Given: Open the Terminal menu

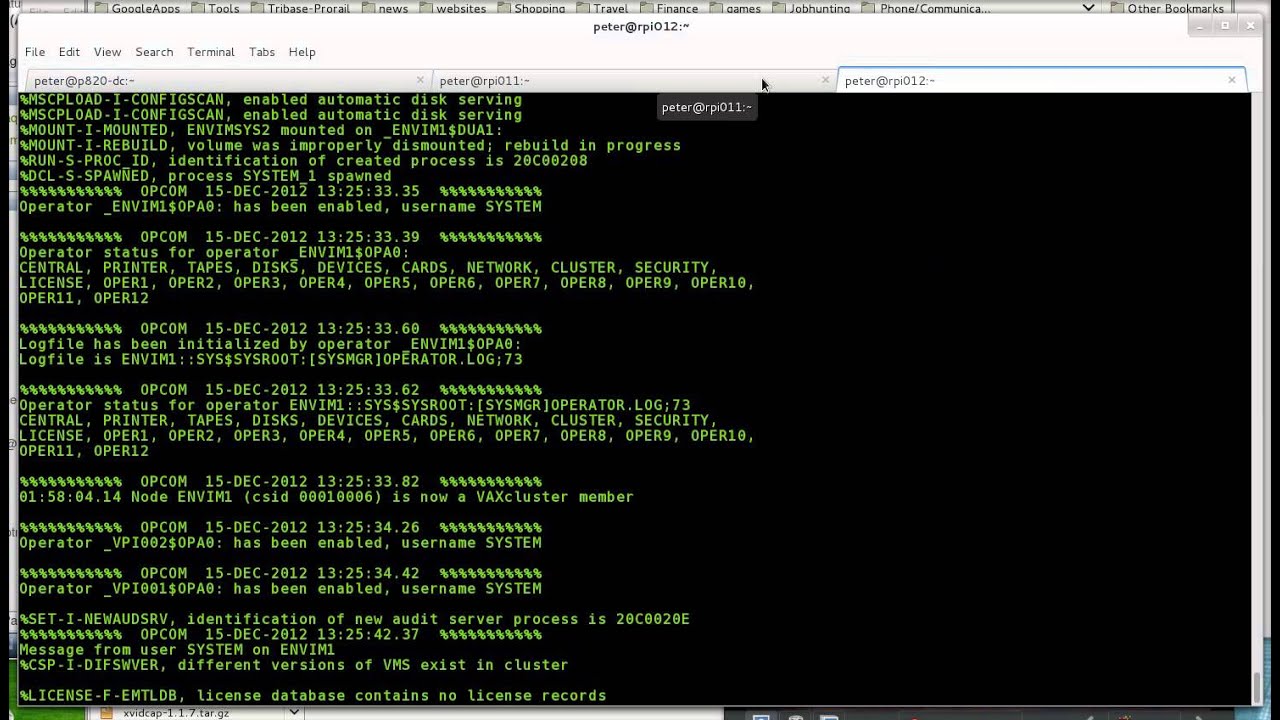Looking at the screenshot, I should coord(211,52).
